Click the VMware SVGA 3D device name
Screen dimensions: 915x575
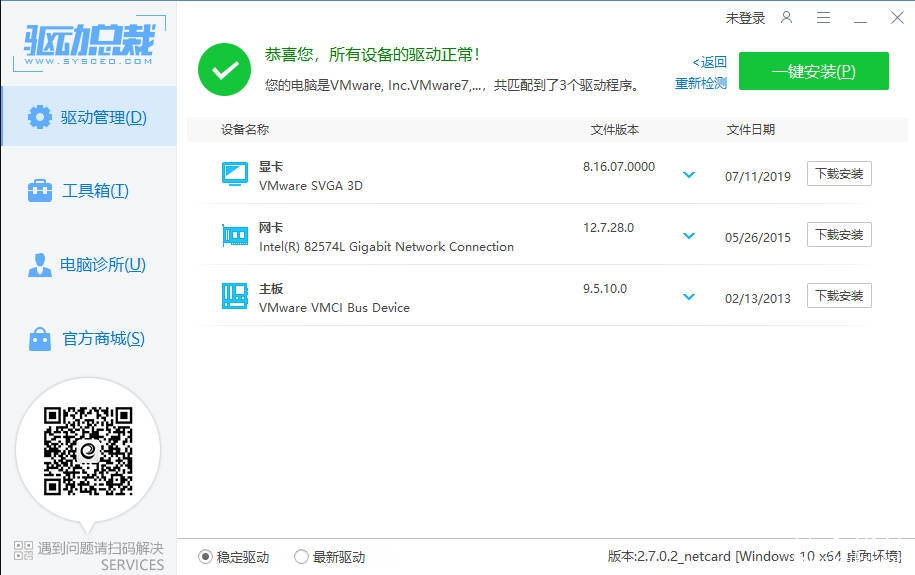coord(311,186)
